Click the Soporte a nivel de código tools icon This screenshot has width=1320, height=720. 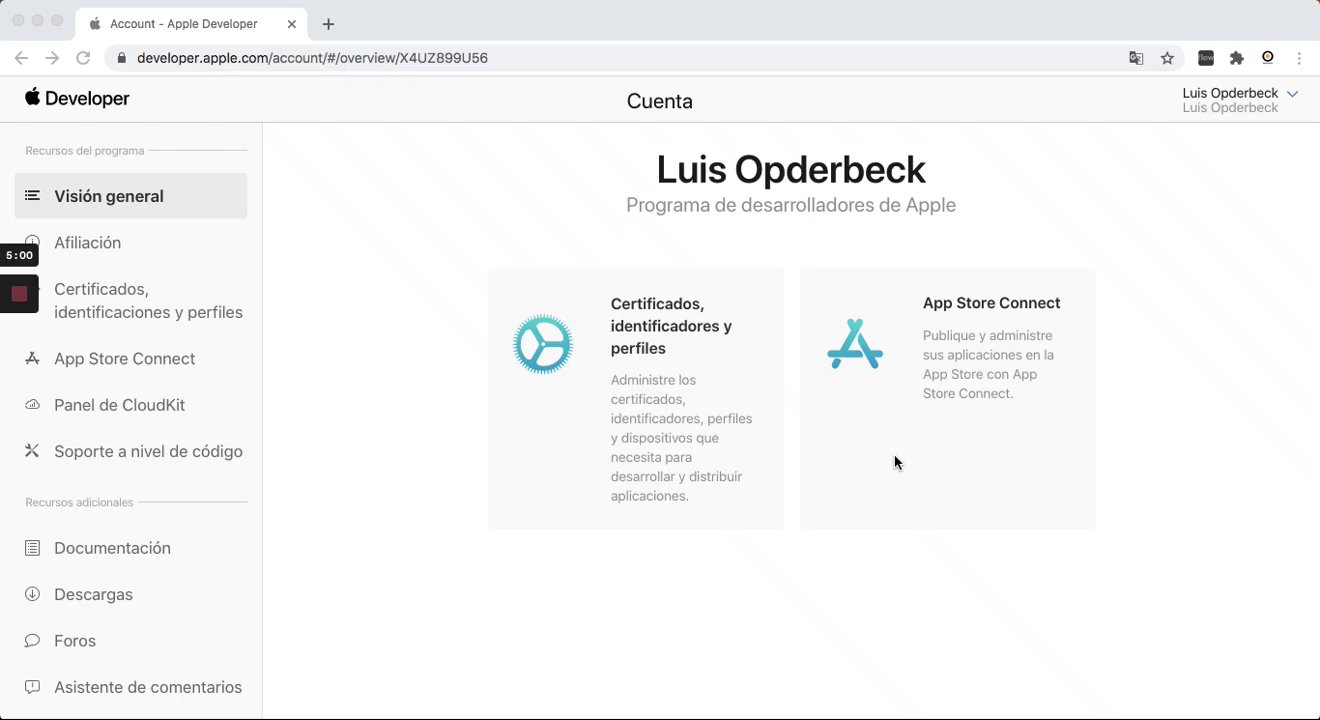point(32,451)
